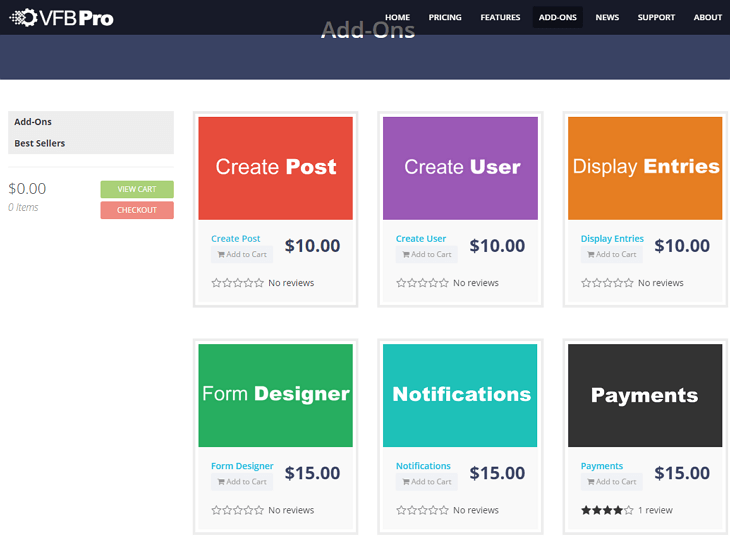The image size is (730, 538).
Task: Click the Payments four-star rating
Action: coord(607,510)
